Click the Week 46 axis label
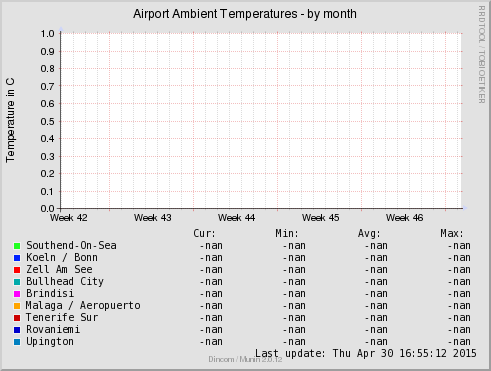The height and width of the screenshot is (371, 491). point(405,218)
